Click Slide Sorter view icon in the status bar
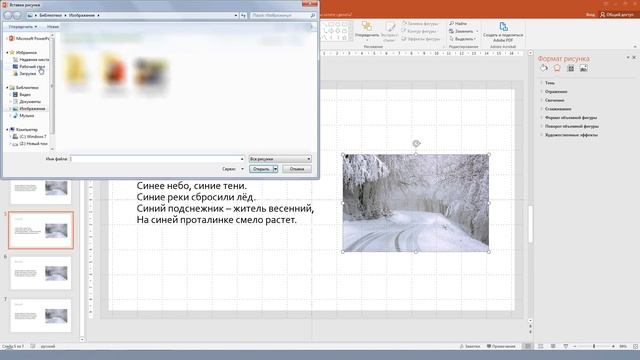This screenshot has height=360, width=640. click(540, 346)
